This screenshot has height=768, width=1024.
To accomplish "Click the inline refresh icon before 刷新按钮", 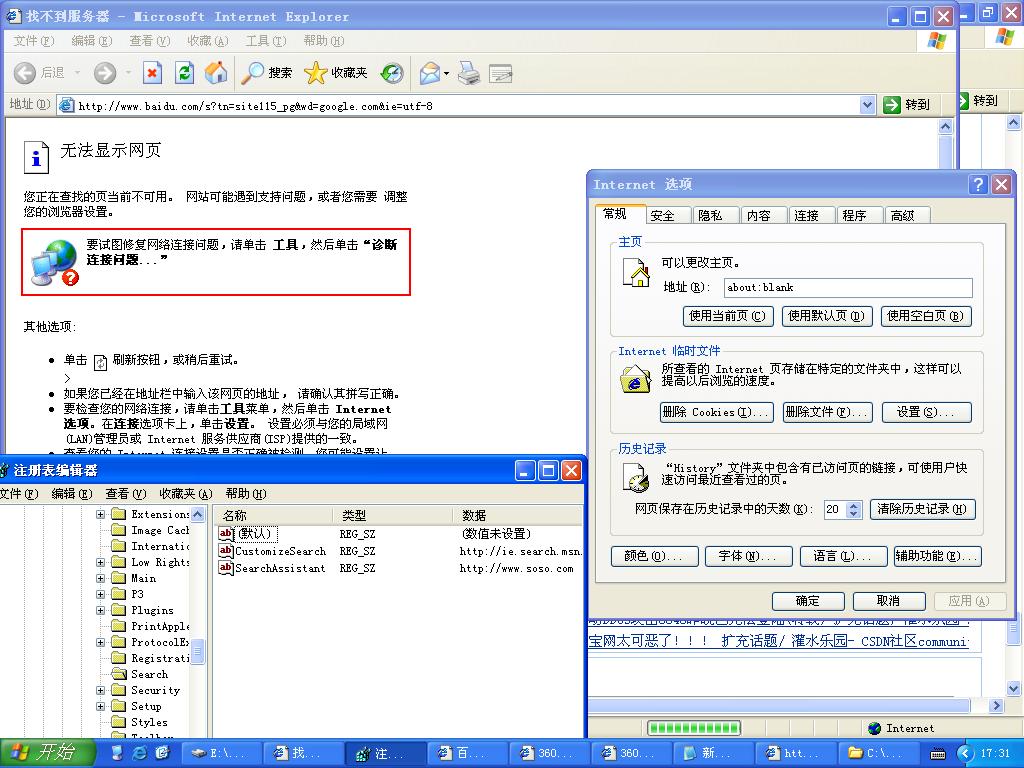I will [x=101, y=361].
